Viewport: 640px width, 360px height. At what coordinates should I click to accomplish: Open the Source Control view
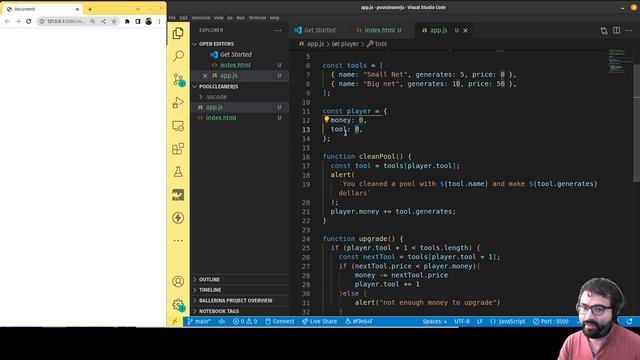(x=178, y=79)
